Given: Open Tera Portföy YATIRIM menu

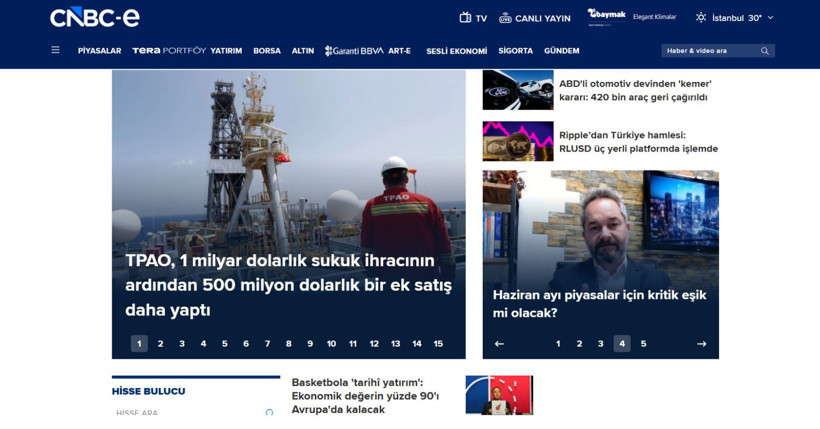Looking at the screenshot, I should tap(187, 51).
